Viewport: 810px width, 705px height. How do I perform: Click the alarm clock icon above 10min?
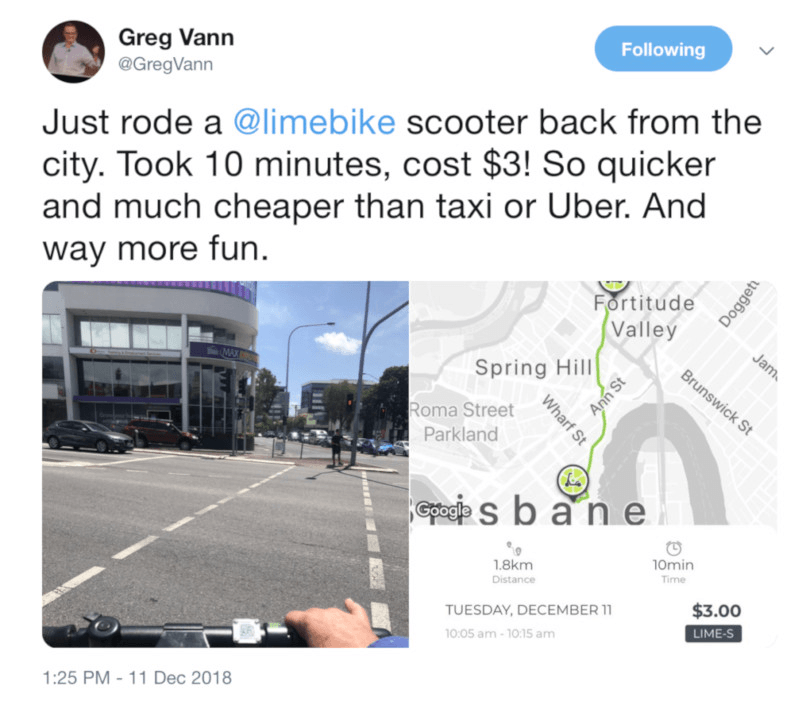[x=673, y=547]
